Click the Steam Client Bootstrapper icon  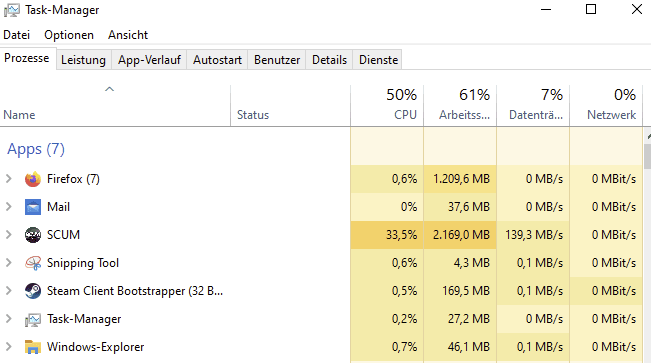click(33, 291)
